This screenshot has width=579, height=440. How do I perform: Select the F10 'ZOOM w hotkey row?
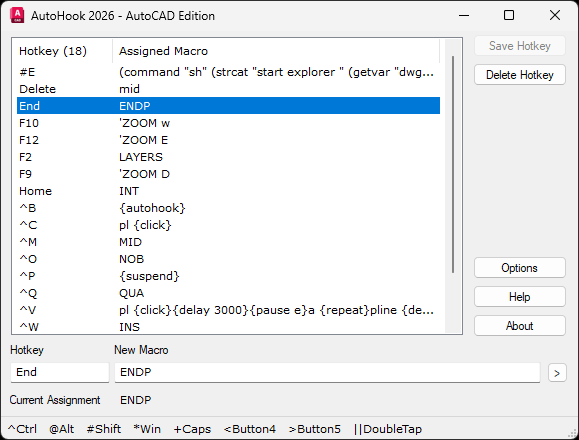(228, 123)
